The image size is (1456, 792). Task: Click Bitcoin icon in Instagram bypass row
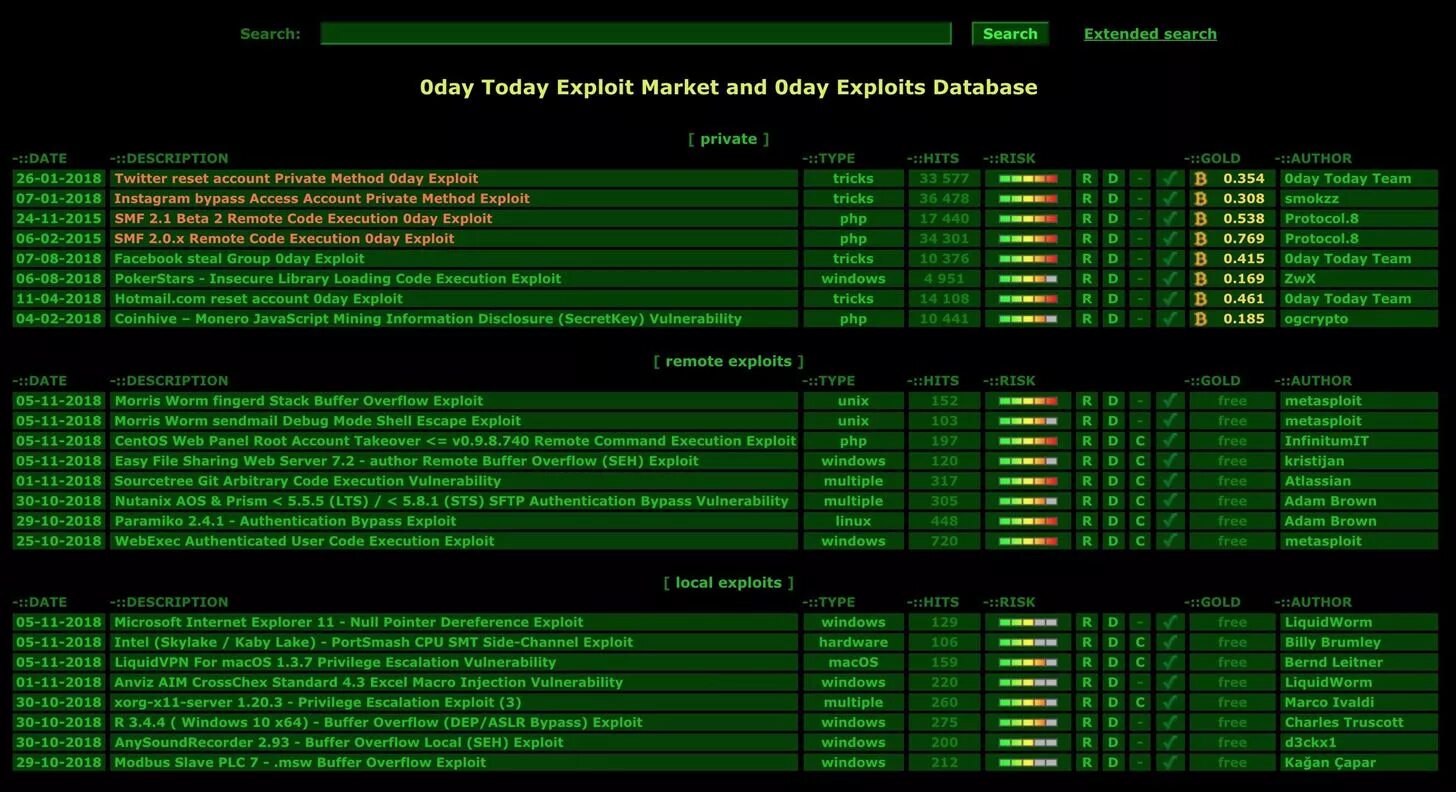(x=1200, y=199)
